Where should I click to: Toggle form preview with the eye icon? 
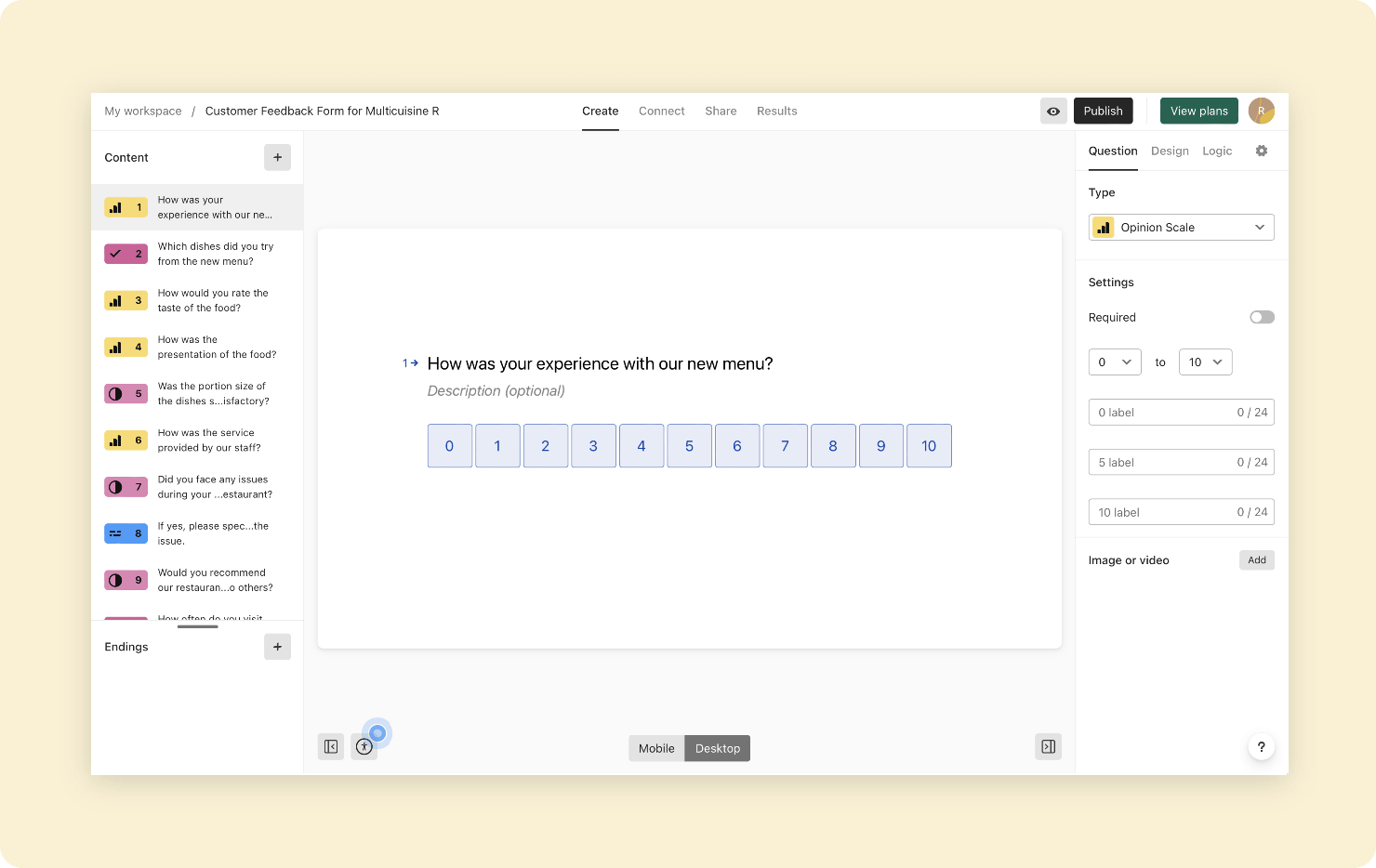point(1053,111)
